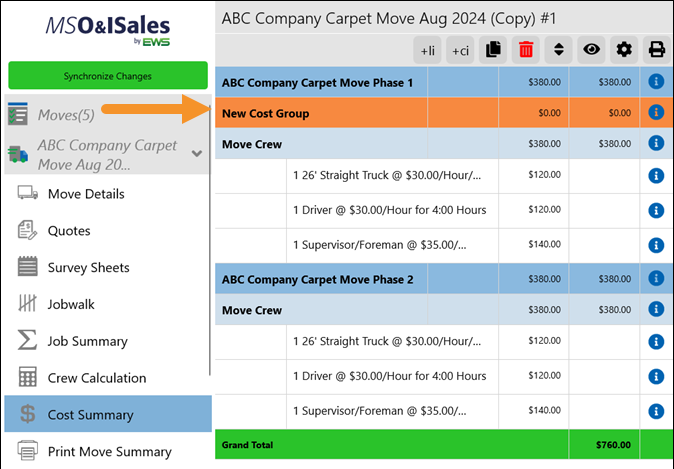Open the Move Details menu item
674x469 pixels.
click(86, 193)
